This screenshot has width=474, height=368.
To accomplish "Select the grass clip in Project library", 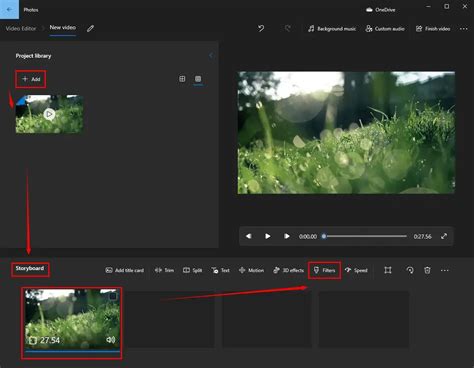I will pos(49,114).
